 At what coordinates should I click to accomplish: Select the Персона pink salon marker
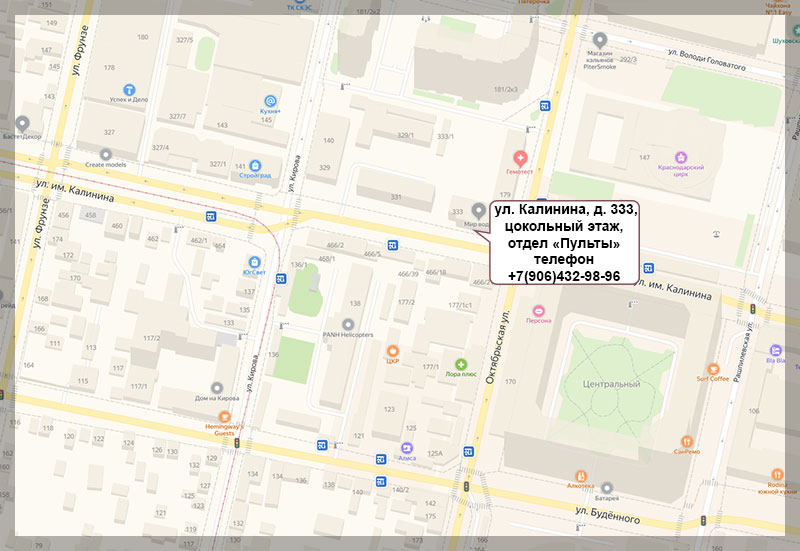[539, 309]
